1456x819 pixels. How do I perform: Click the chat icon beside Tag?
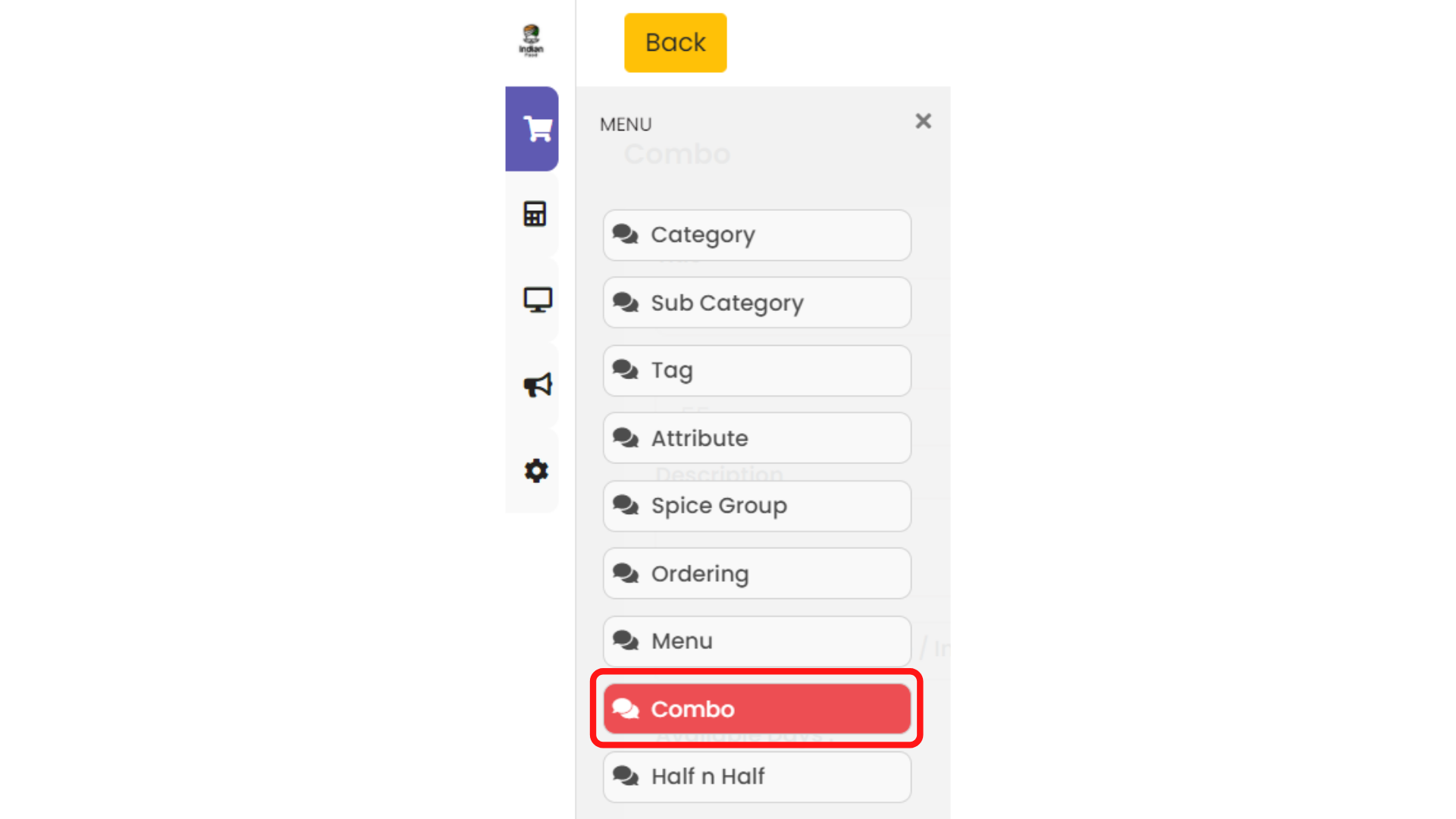click(x=626, y=370)
